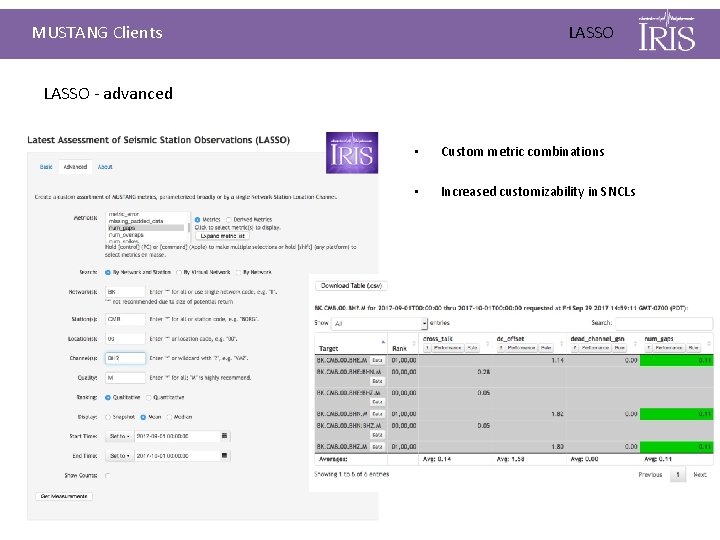Sort by dc_offset column arrows
Image resolution: width=720 pixels, height=540 pixels.
561,343
